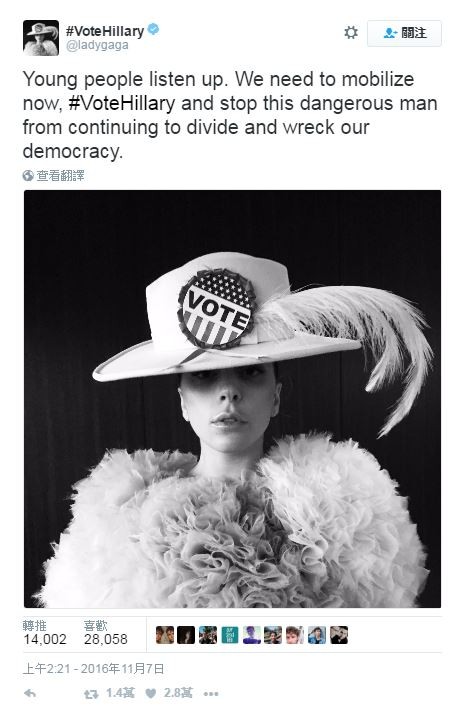Click the blue verified badge
The height and width of the screenshot is (712, 462).
154,30
